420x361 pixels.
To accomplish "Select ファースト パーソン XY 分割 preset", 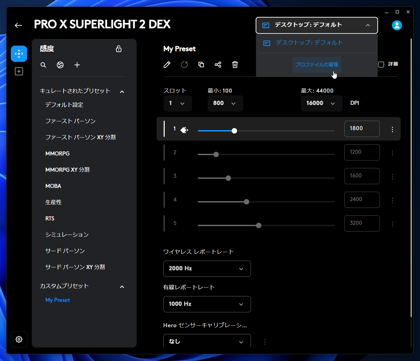I will click(x=80, y=137).
